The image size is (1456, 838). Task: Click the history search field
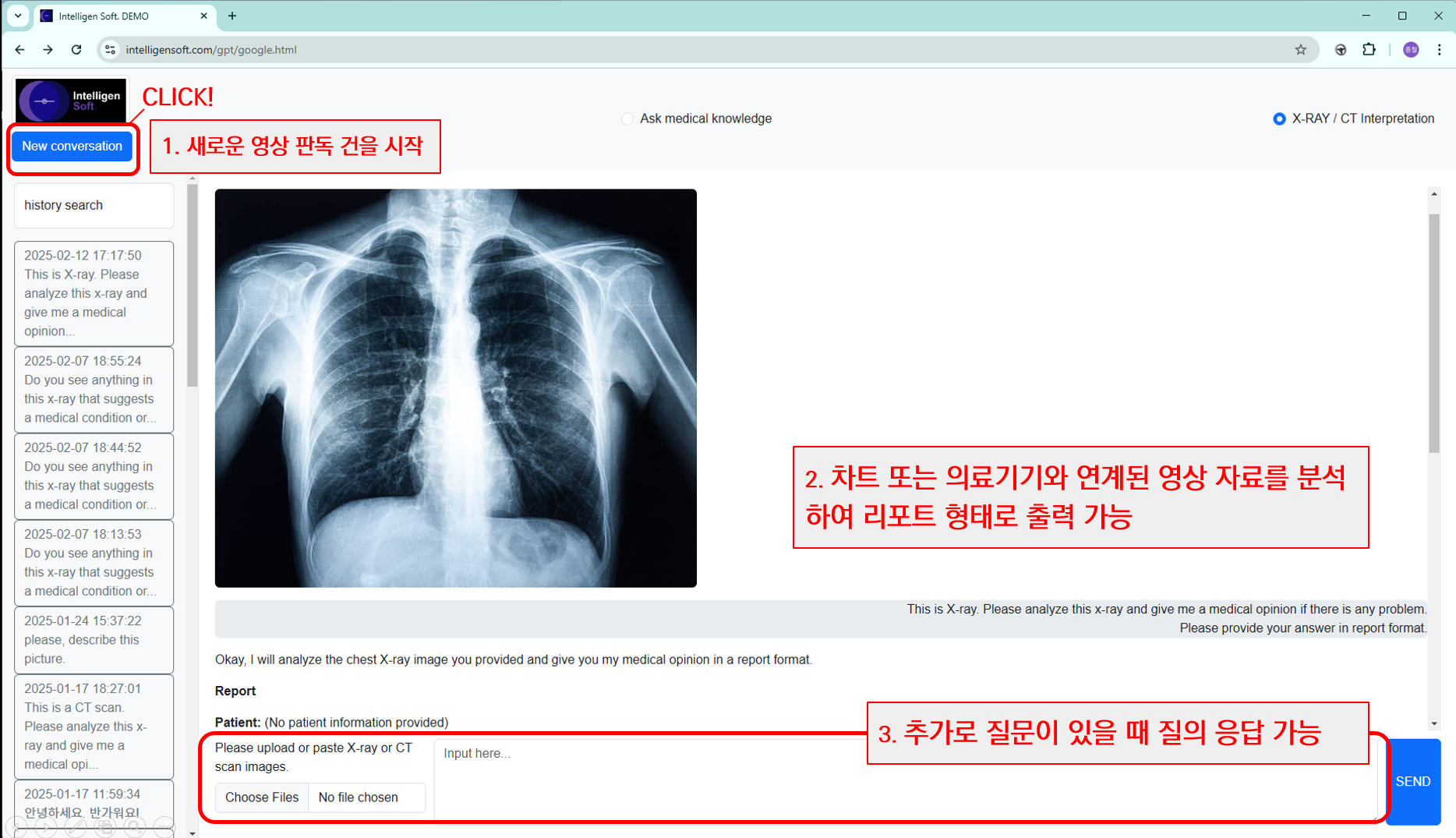94,205
